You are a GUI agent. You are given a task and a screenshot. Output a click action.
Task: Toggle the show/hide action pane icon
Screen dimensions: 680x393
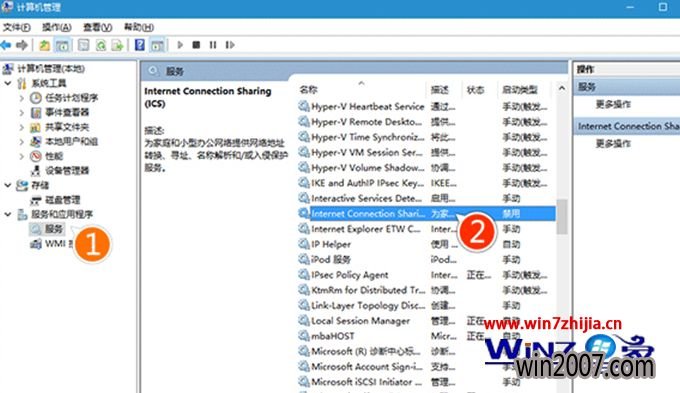coord(157,45)
